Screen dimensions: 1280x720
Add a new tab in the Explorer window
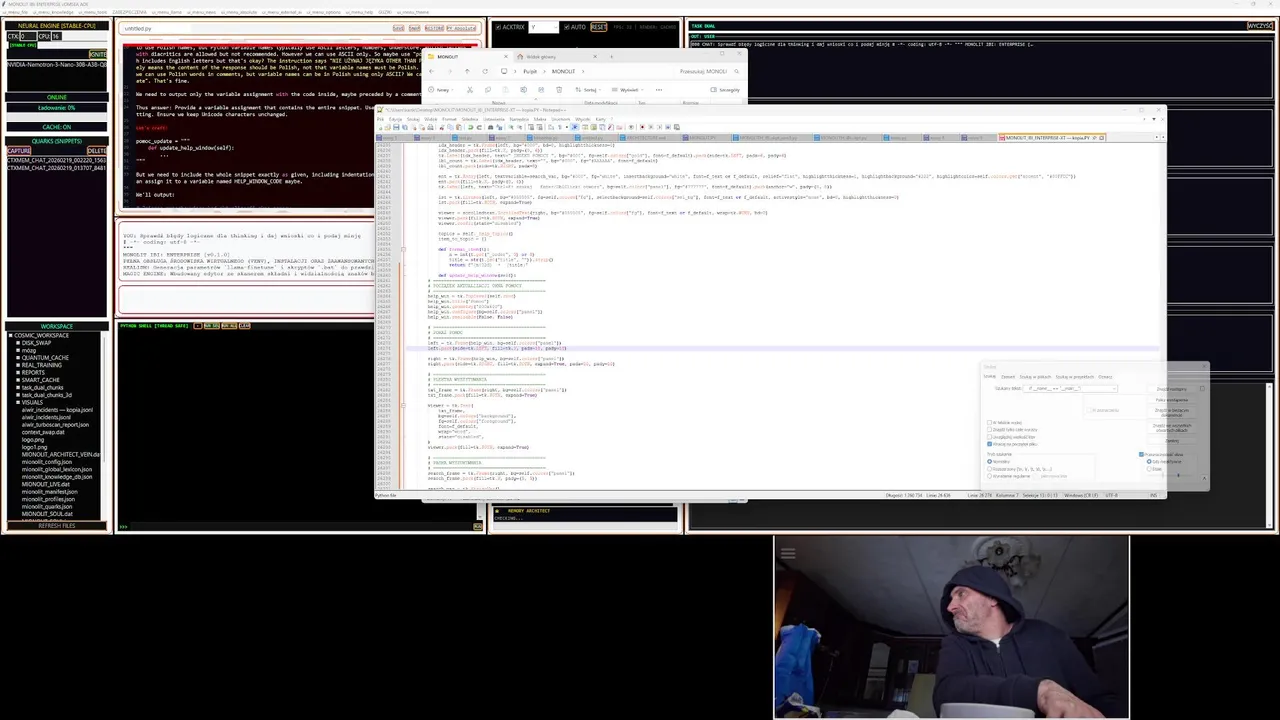(611, 57)
